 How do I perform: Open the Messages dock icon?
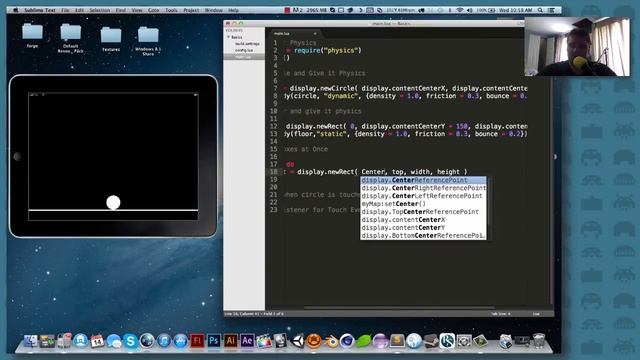coord(114,341)
